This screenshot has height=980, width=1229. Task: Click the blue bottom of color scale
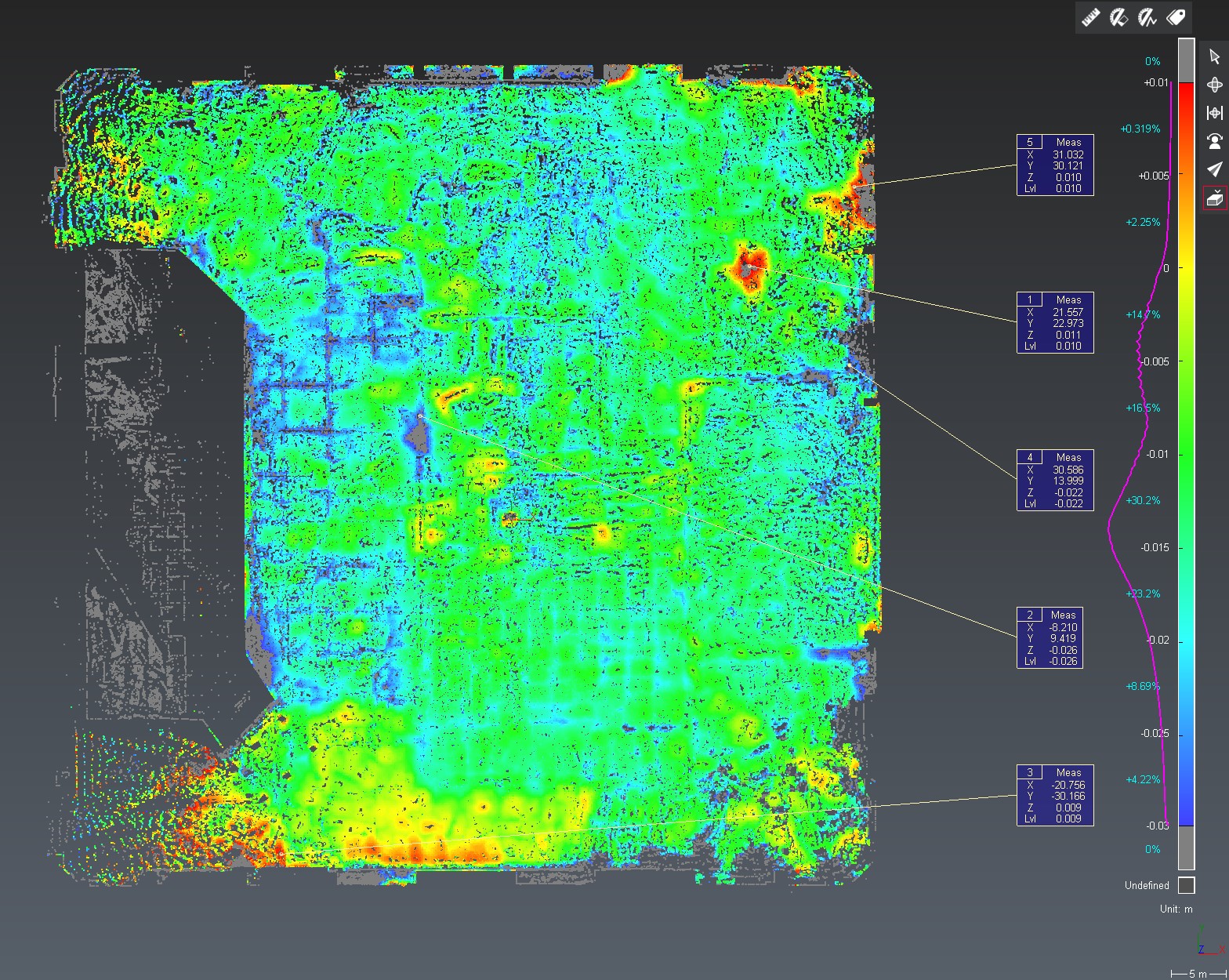point(1187,811)
